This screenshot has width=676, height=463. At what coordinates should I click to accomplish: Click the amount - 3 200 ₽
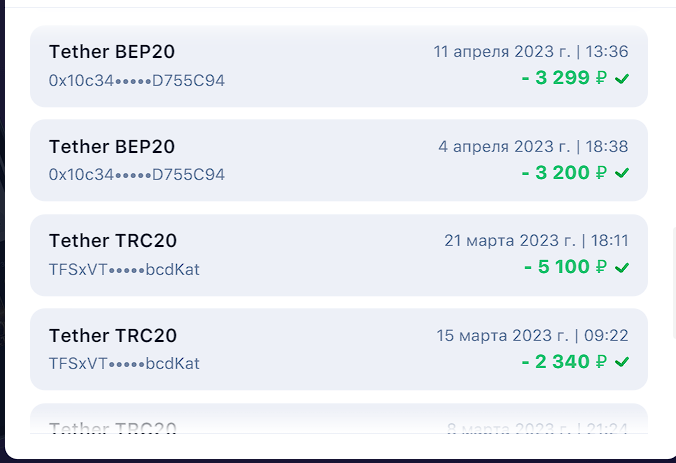(x=564, y=172)
